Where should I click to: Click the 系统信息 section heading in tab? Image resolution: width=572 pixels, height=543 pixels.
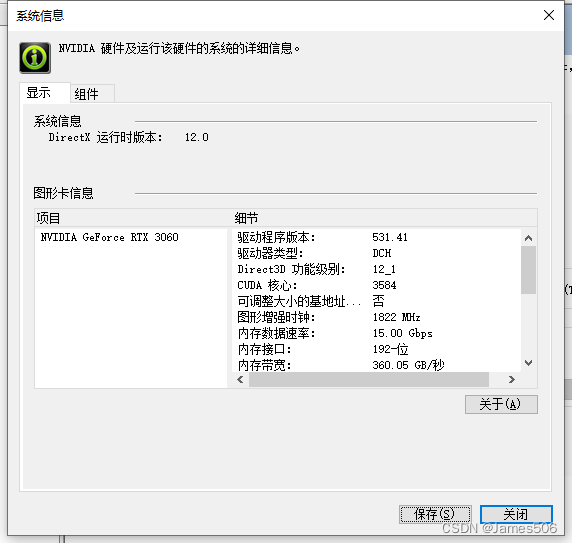(58, 121)
